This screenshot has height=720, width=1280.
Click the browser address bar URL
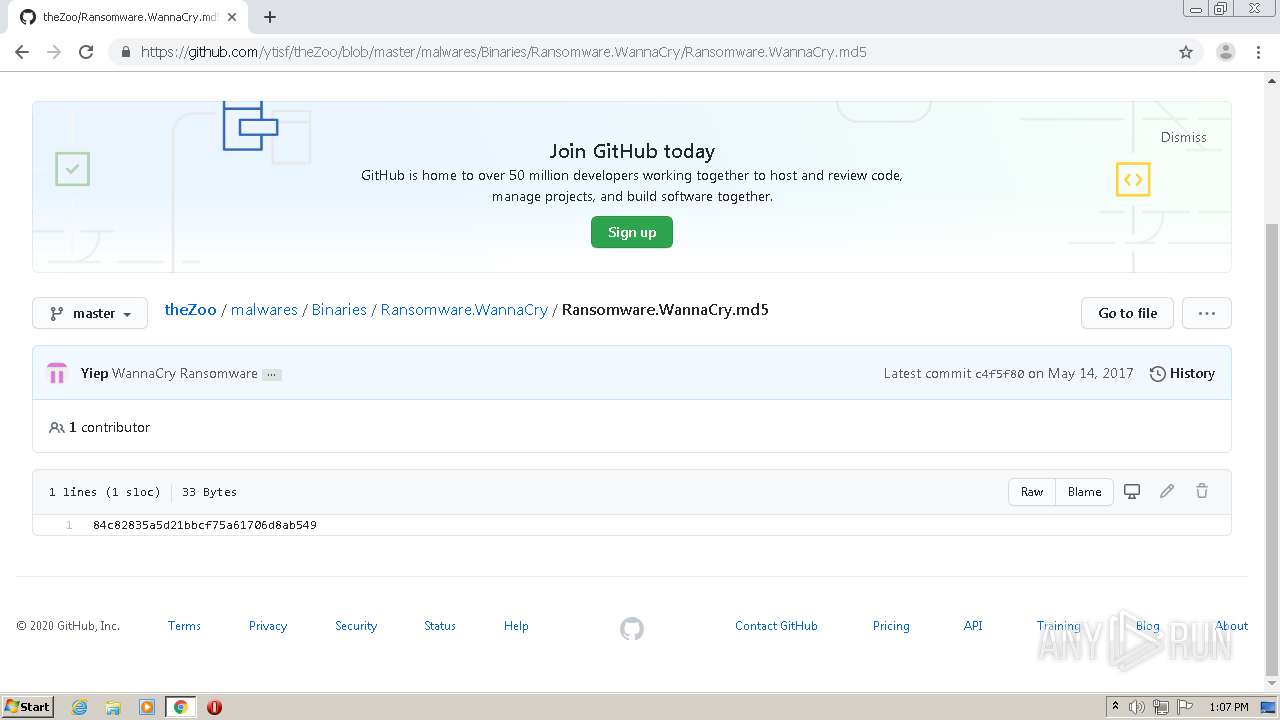click(504, 52)
